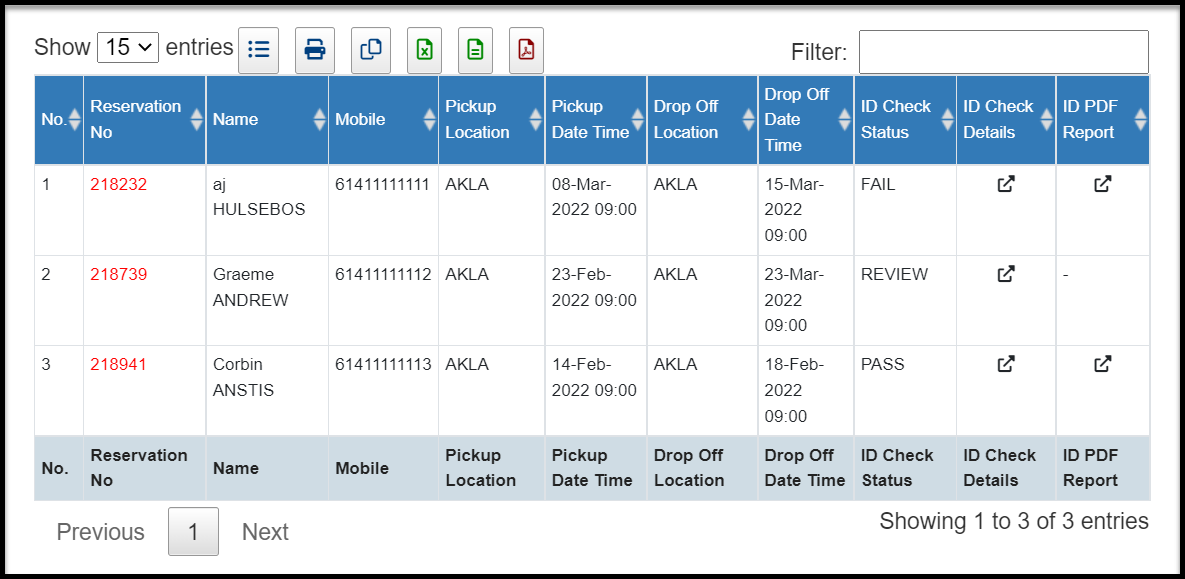Open reservation 218739 link
Viewport: 1185px width, 579px height.
coord(119,274)
